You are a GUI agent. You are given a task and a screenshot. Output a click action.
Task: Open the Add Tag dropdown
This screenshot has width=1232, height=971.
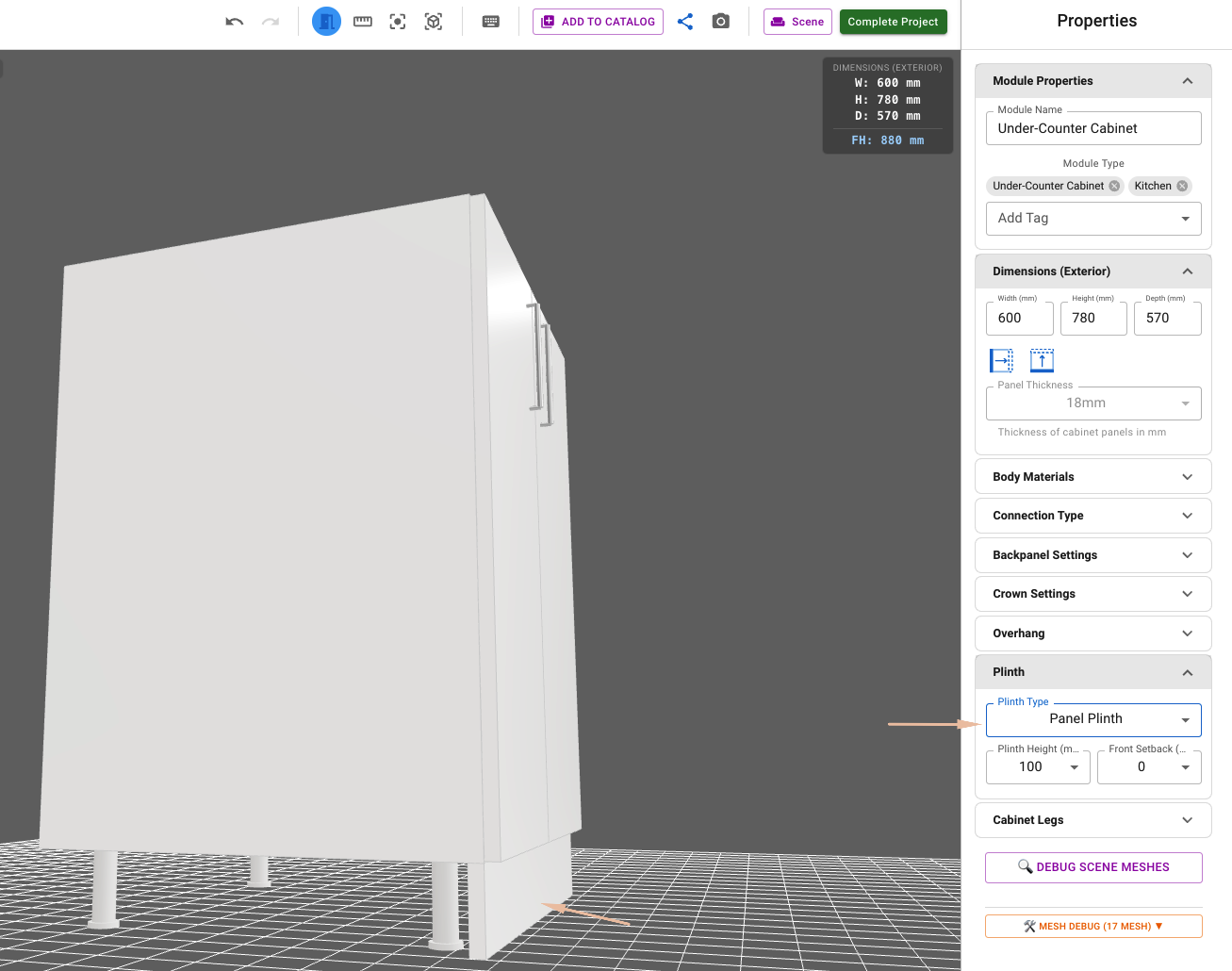pos(1093,219)
